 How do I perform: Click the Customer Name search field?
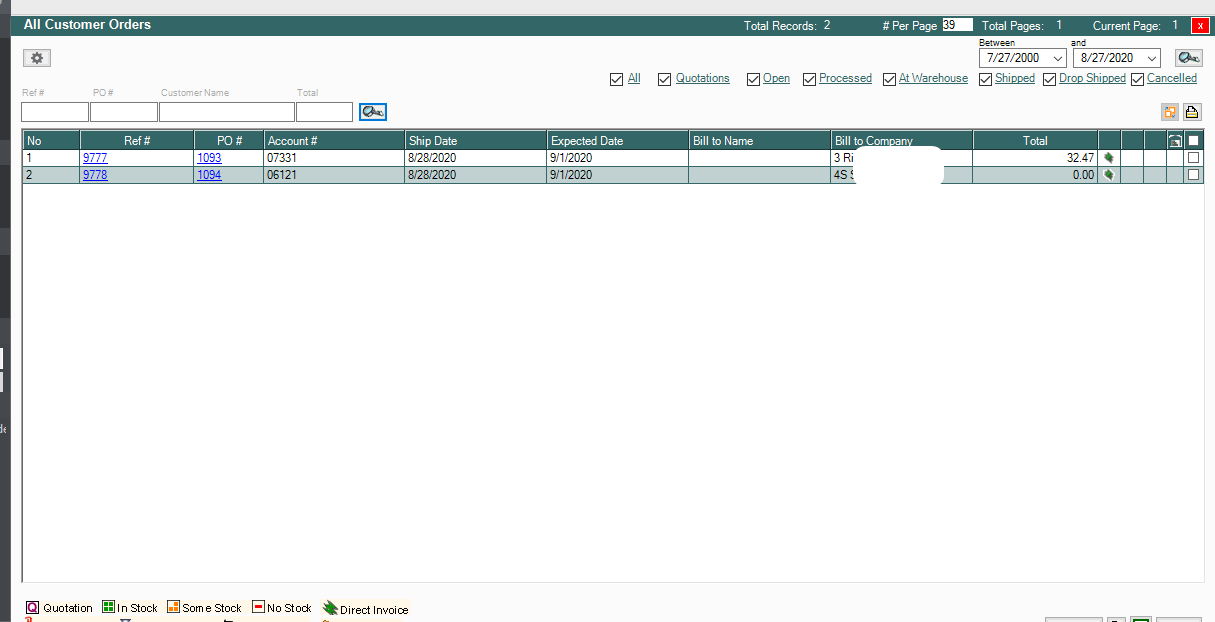pos(226,112)
